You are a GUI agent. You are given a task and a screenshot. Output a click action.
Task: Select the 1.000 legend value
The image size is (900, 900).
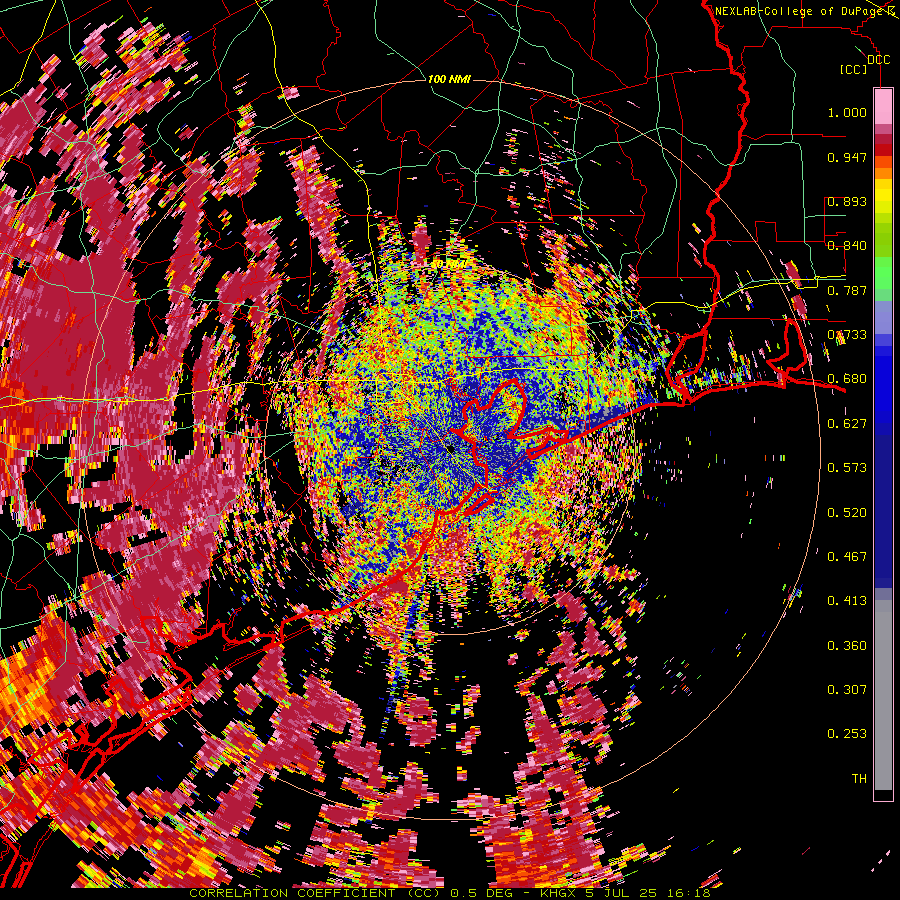(x=847, y=112)
